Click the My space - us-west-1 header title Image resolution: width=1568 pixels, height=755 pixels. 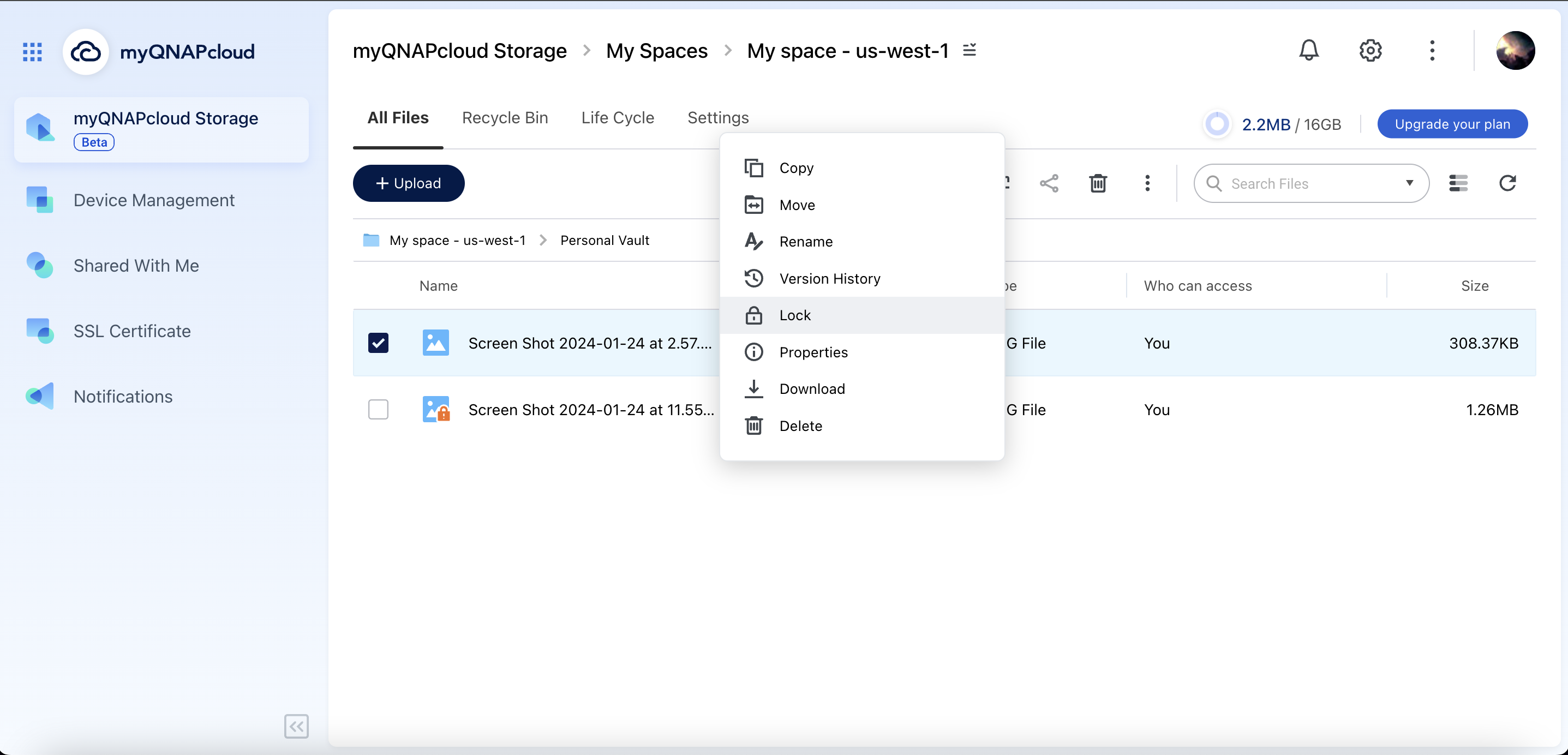coord(848,51)
